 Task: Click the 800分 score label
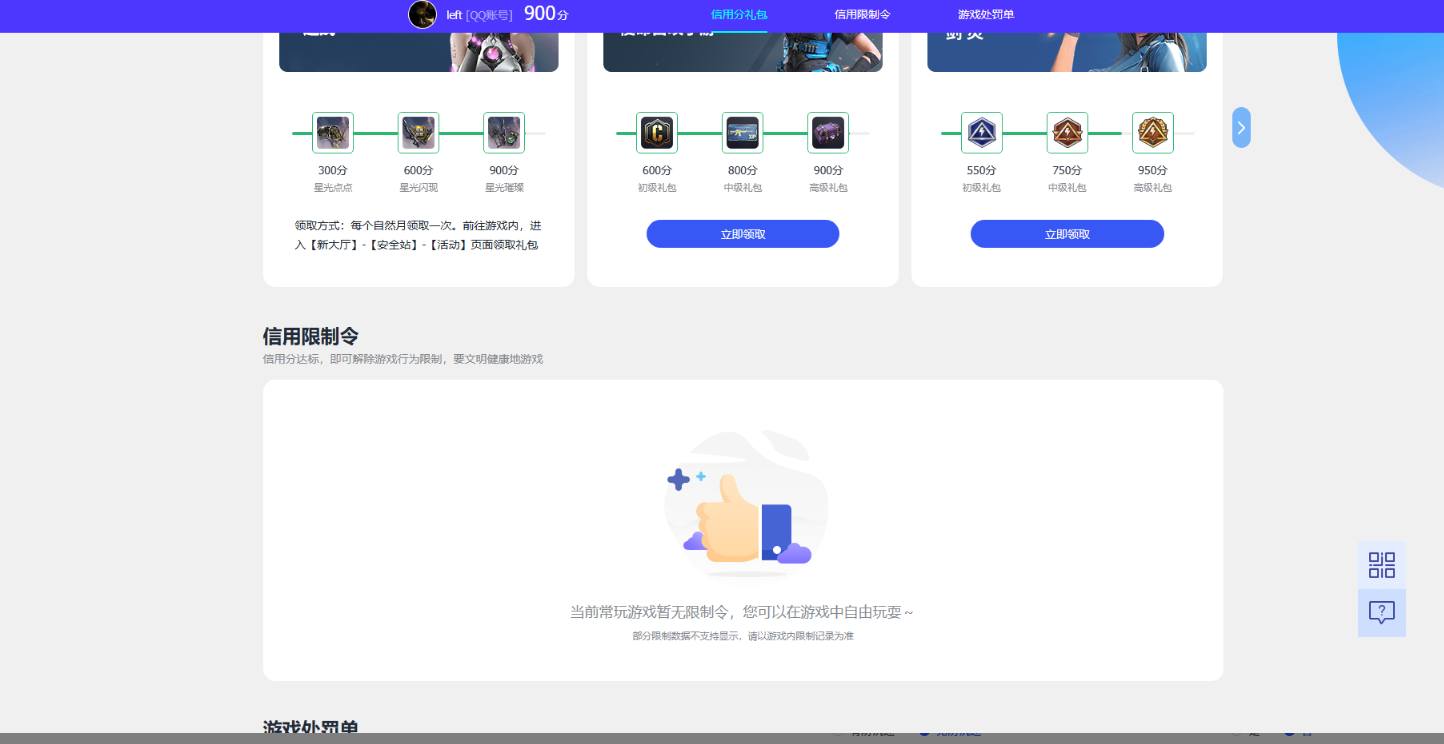742,171
